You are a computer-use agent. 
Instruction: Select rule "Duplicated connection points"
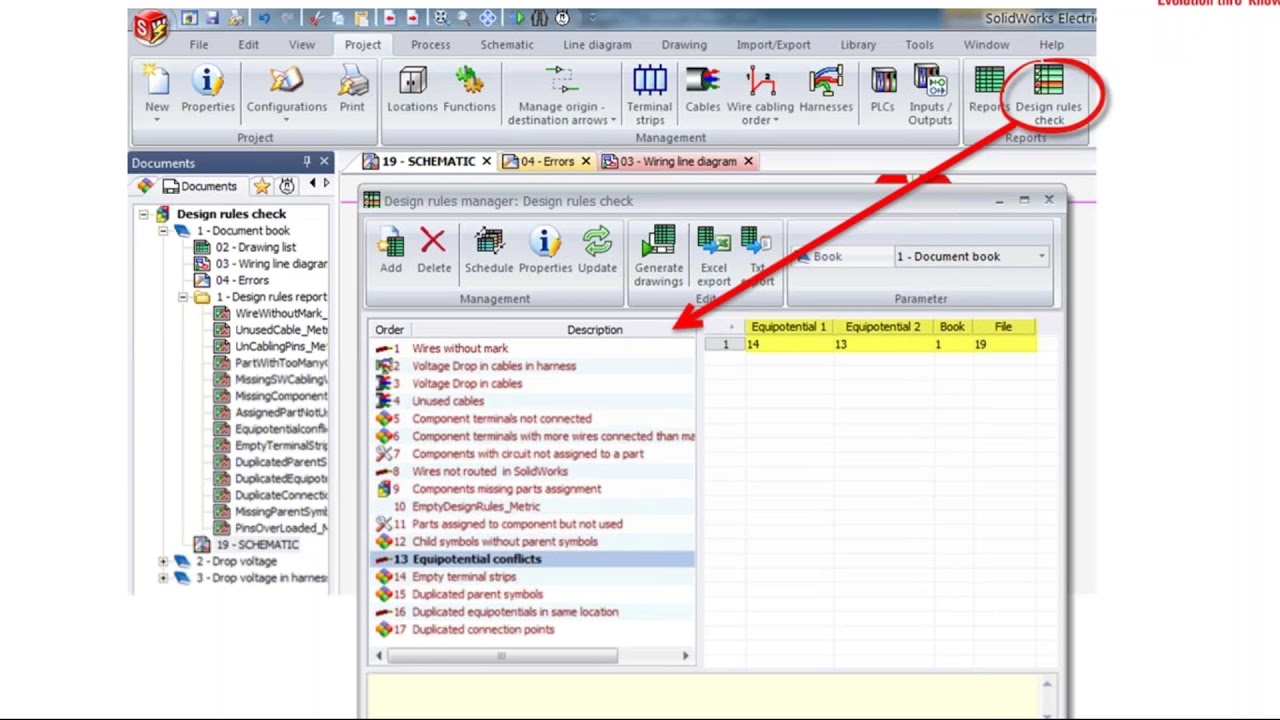[x=483, y=630]
